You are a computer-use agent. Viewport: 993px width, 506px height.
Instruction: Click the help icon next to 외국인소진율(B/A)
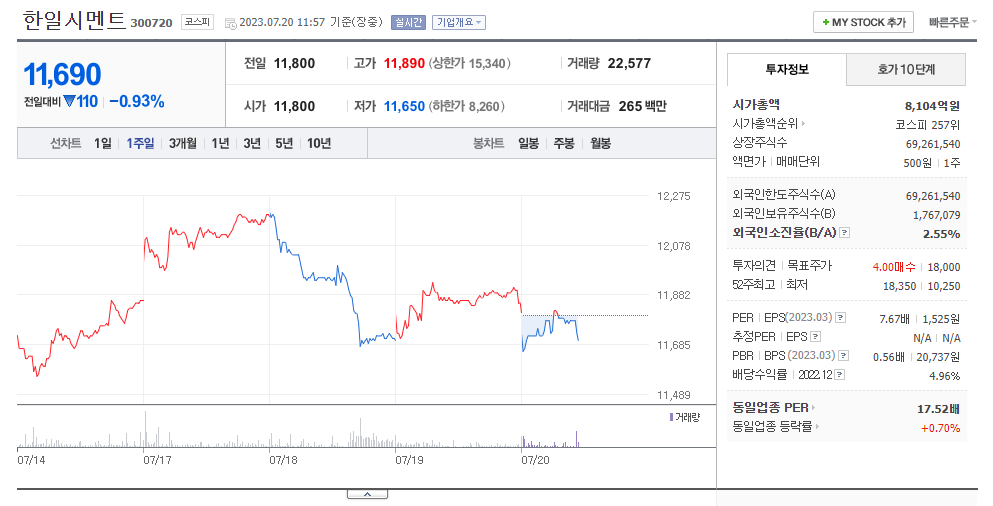(x=844, y=232)
